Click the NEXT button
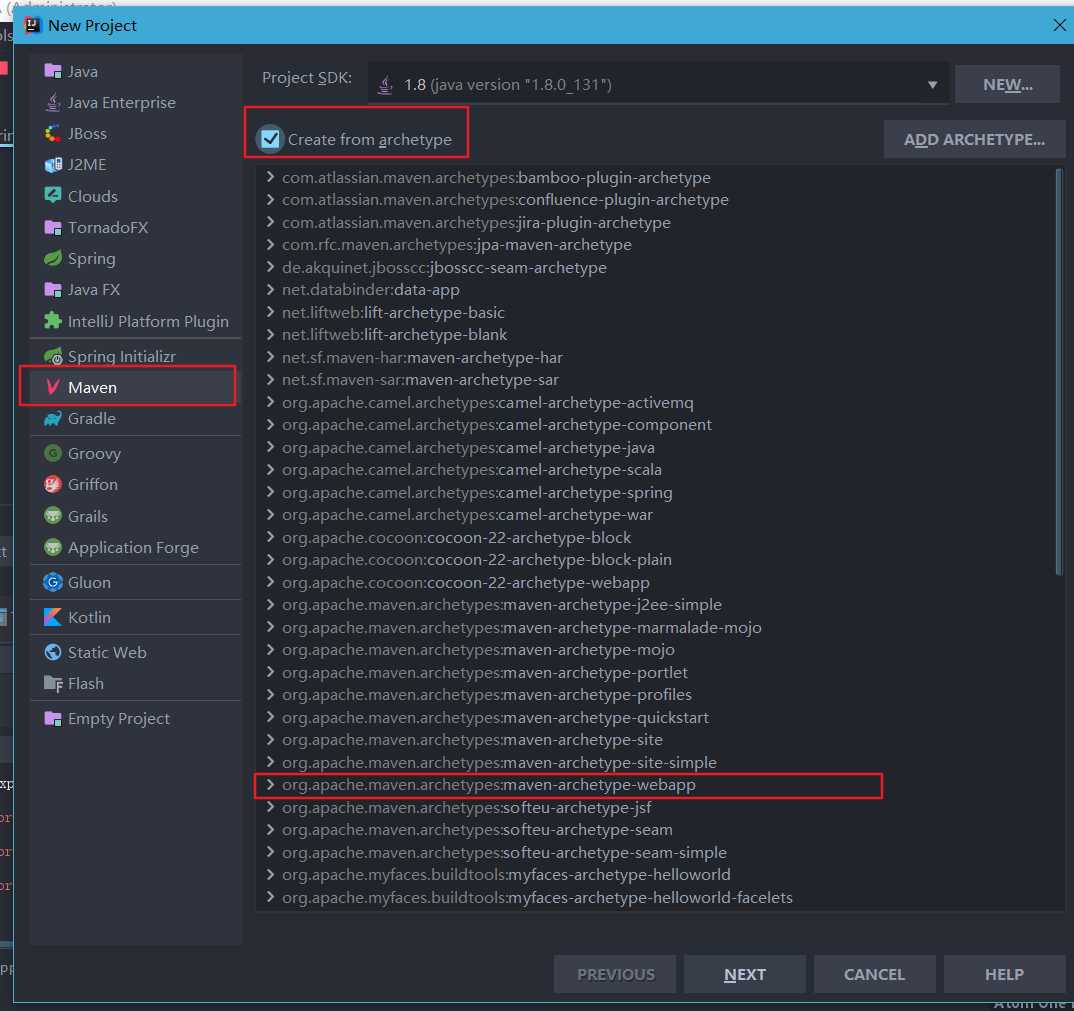This screenshot has width=1074, height=1011. point(745,974)
